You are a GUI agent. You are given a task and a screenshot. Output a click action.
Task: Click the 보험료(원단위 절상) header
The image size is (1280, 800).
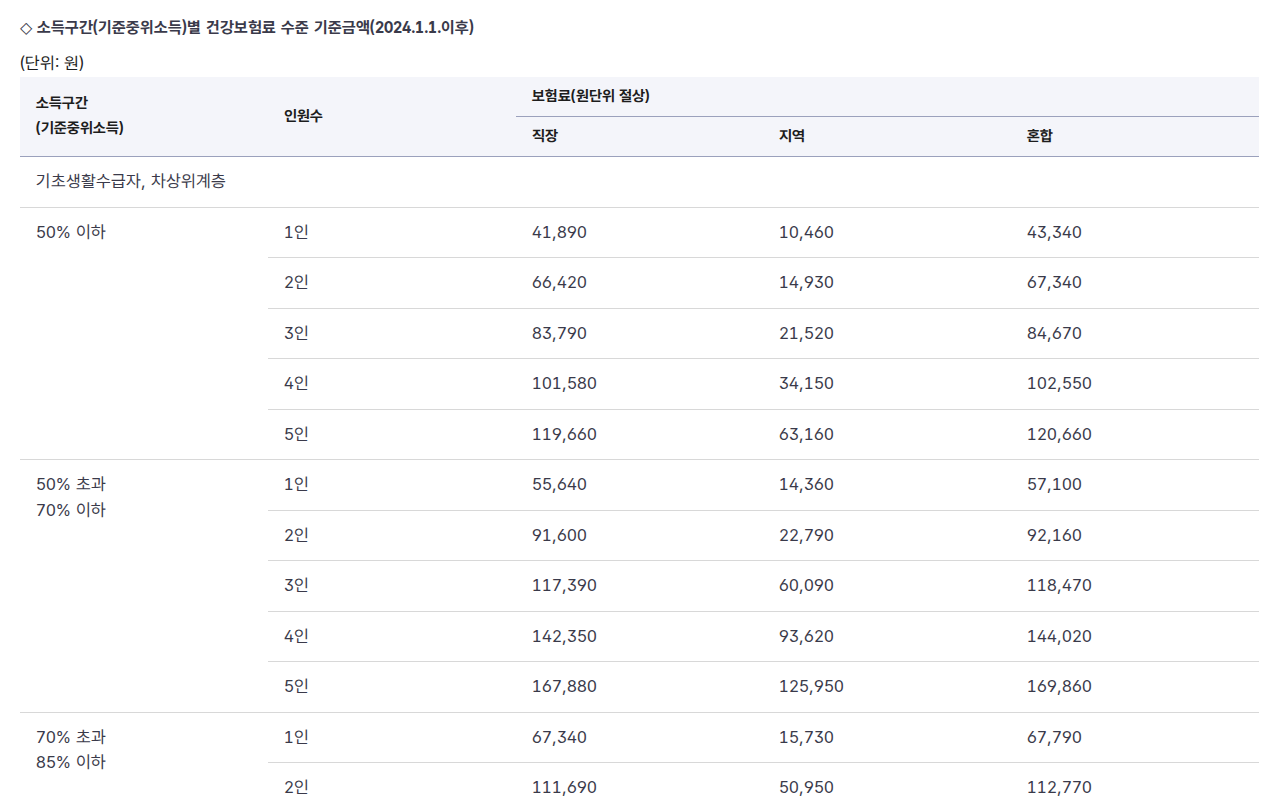591,97
